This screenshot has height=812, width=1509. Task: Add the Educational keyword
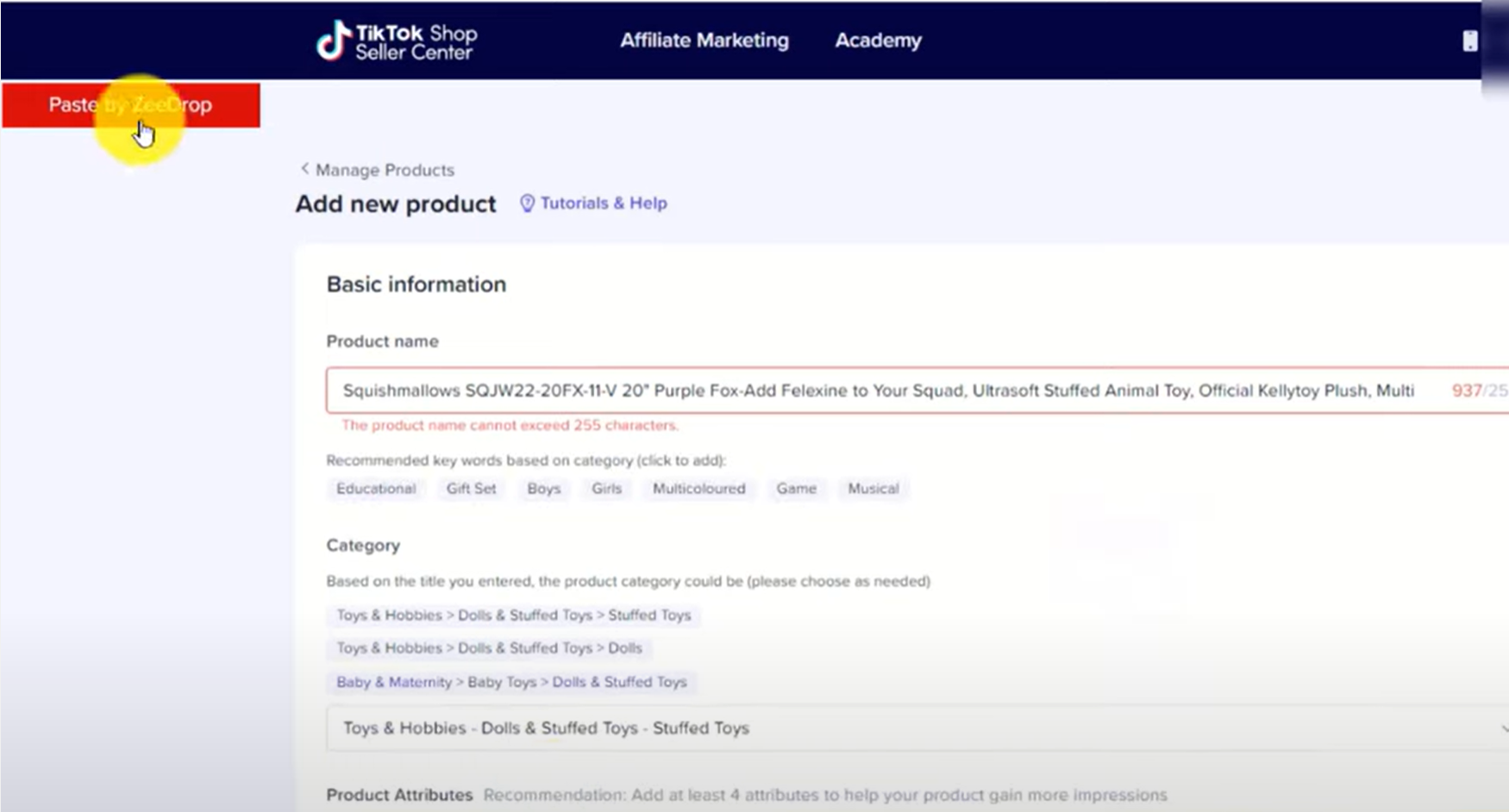pyautogui.click(x=376, y=489)
